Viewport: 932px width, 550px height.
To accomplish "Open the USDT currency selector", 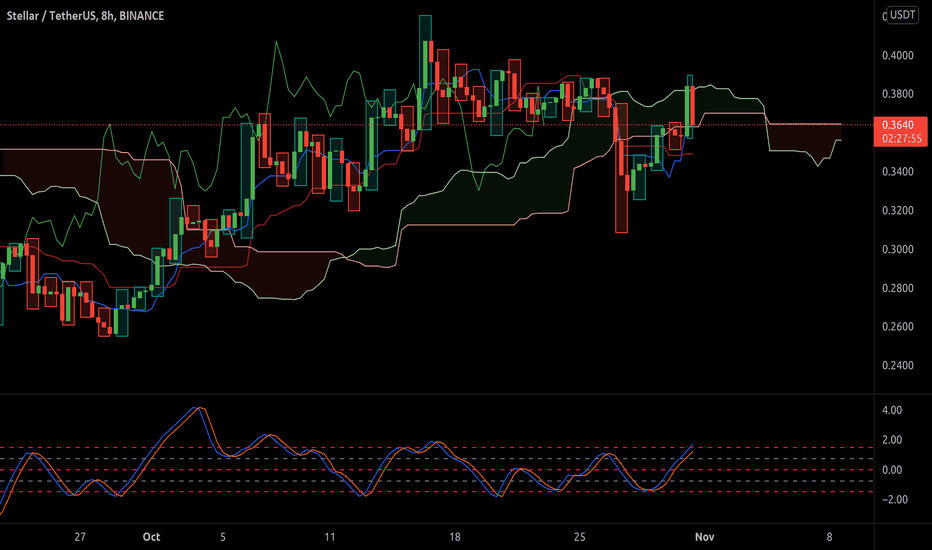I will point(902,14).
